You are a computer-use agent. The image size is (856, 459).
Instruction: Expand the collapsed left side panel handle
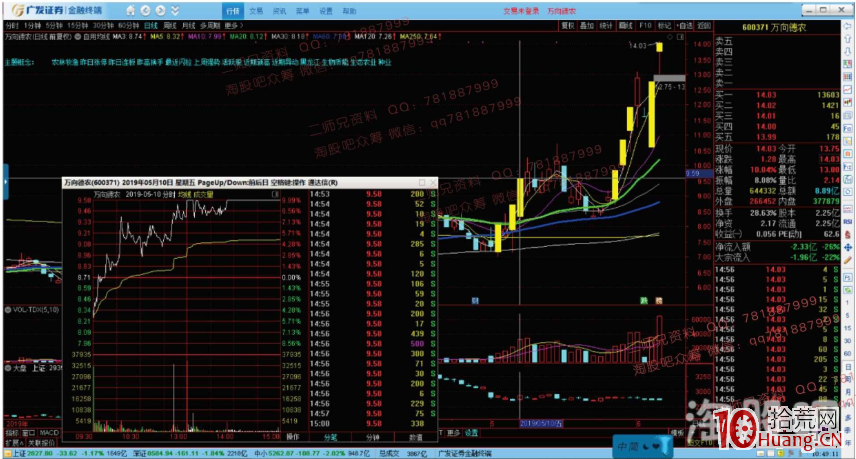[x=5, y=181]
